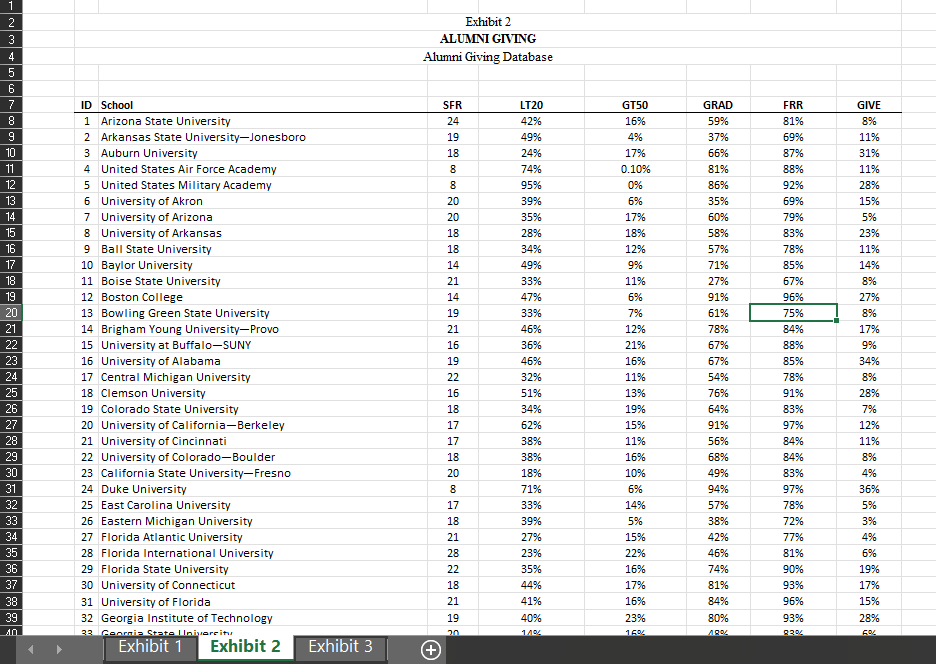The width and height of the screenshot is (936, 664).
Task: Select the 0.10% GT50 value
Action: coord(635,169)
